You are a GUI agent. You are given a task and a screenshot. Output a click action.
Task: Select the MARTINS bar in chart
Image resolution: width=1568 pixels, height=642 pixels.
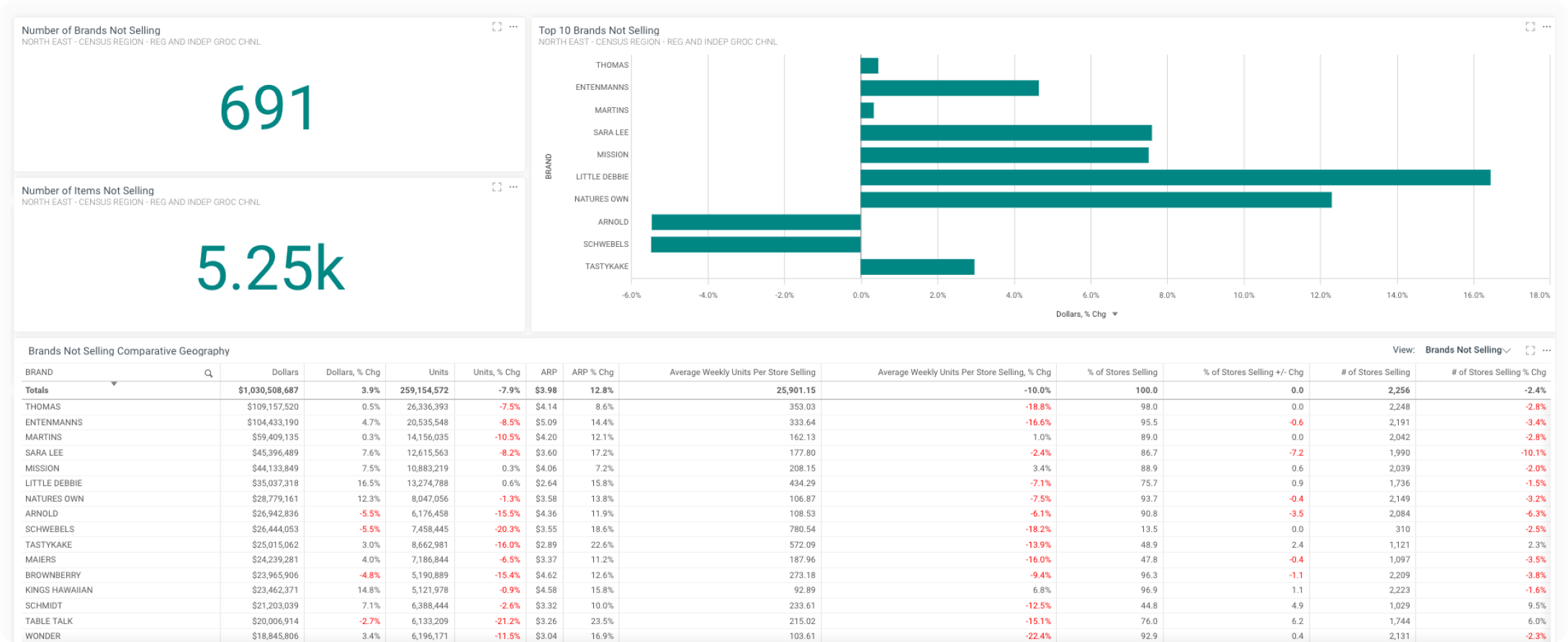coord(868,110)
